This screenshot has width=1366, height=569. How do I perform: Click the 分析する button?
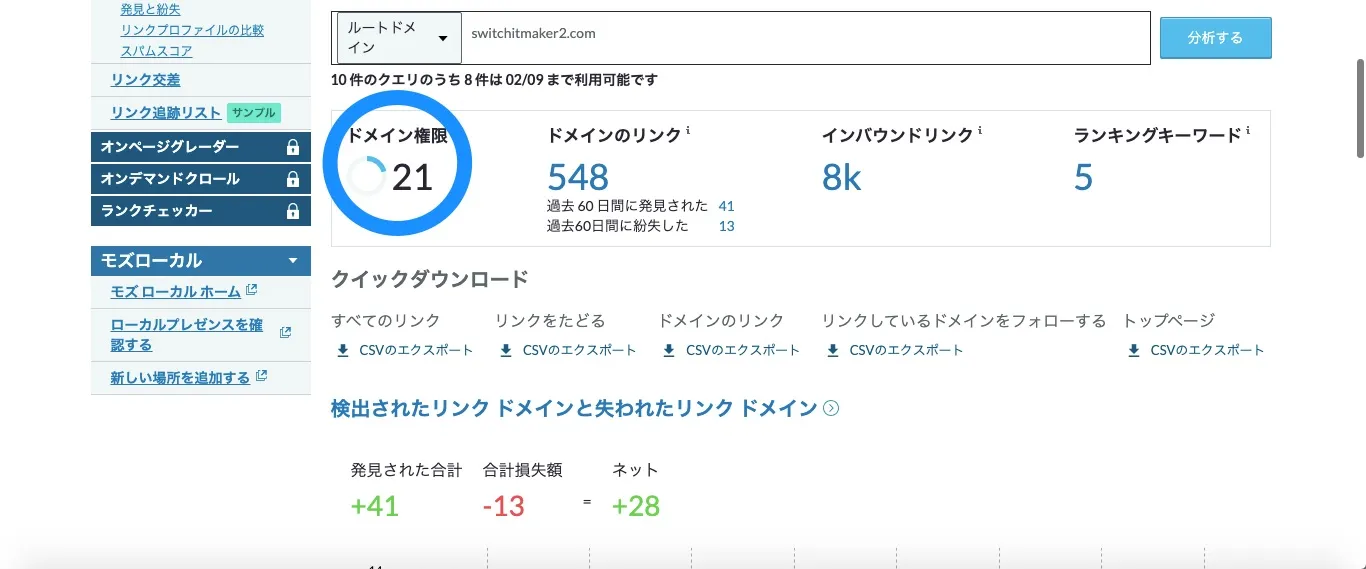coord(1216,38)
